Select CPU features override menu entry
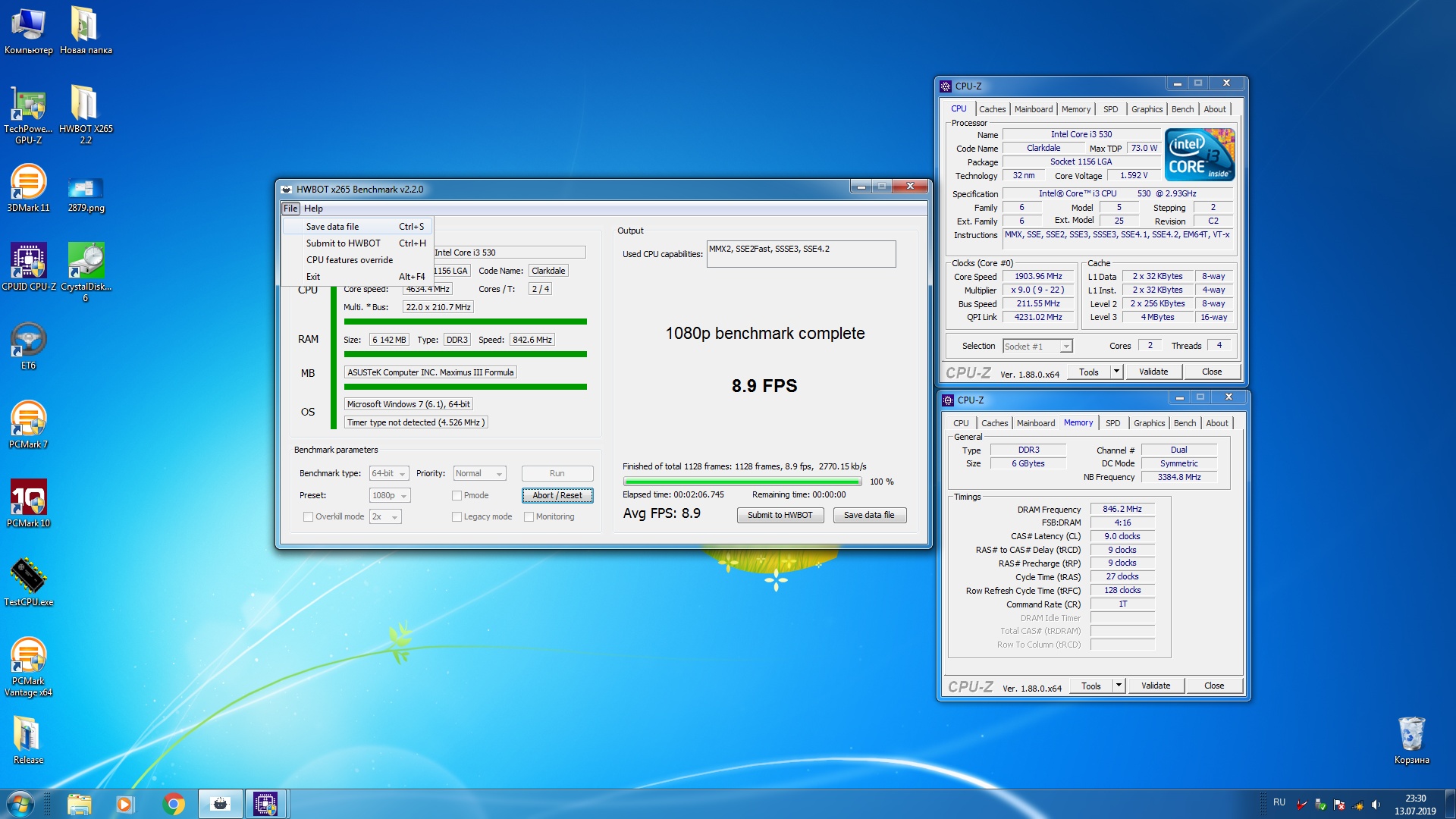This screenshot has height=819, width=1456. tap(358, 260)
